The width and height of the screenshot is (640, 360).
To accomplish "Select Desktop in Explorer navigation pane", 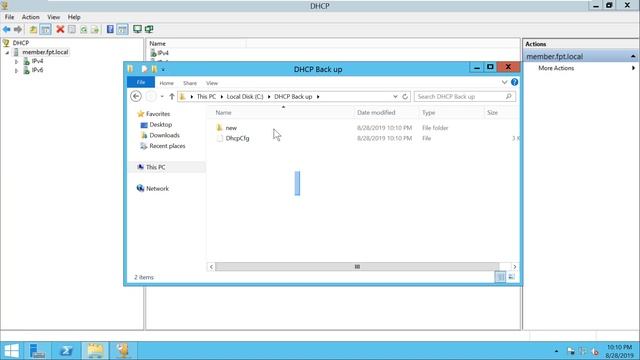I will 160,124.
